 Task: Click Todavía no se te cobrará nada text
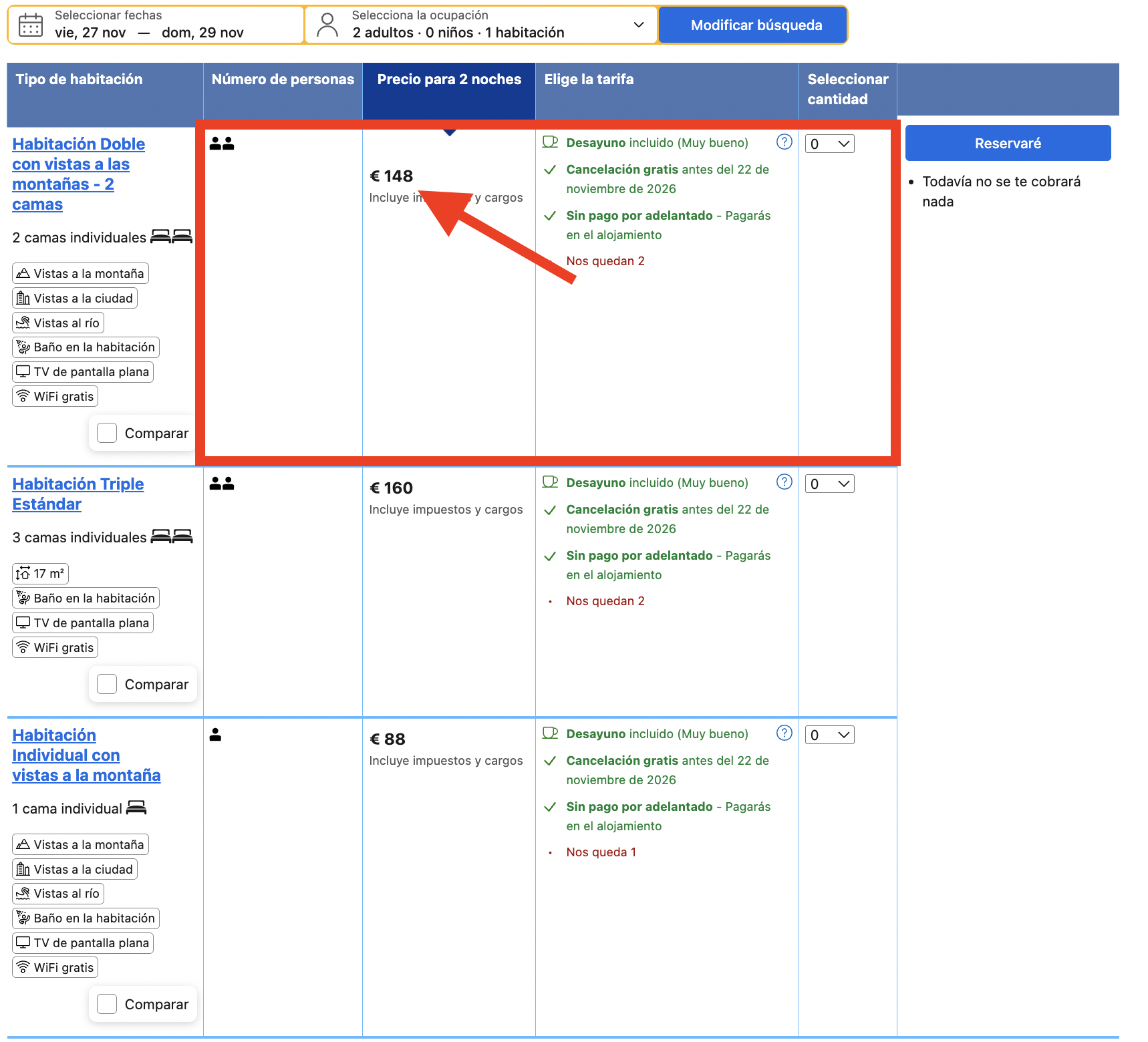(x=1002, y=191)
